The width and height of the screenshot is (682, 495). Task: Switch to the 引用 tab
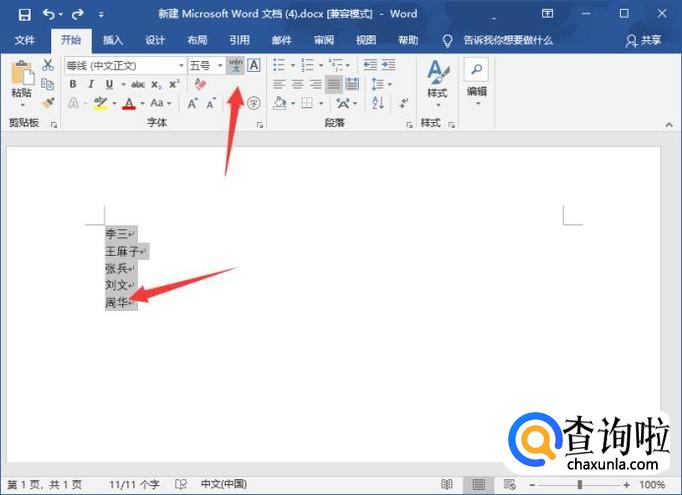coord(239,40)
